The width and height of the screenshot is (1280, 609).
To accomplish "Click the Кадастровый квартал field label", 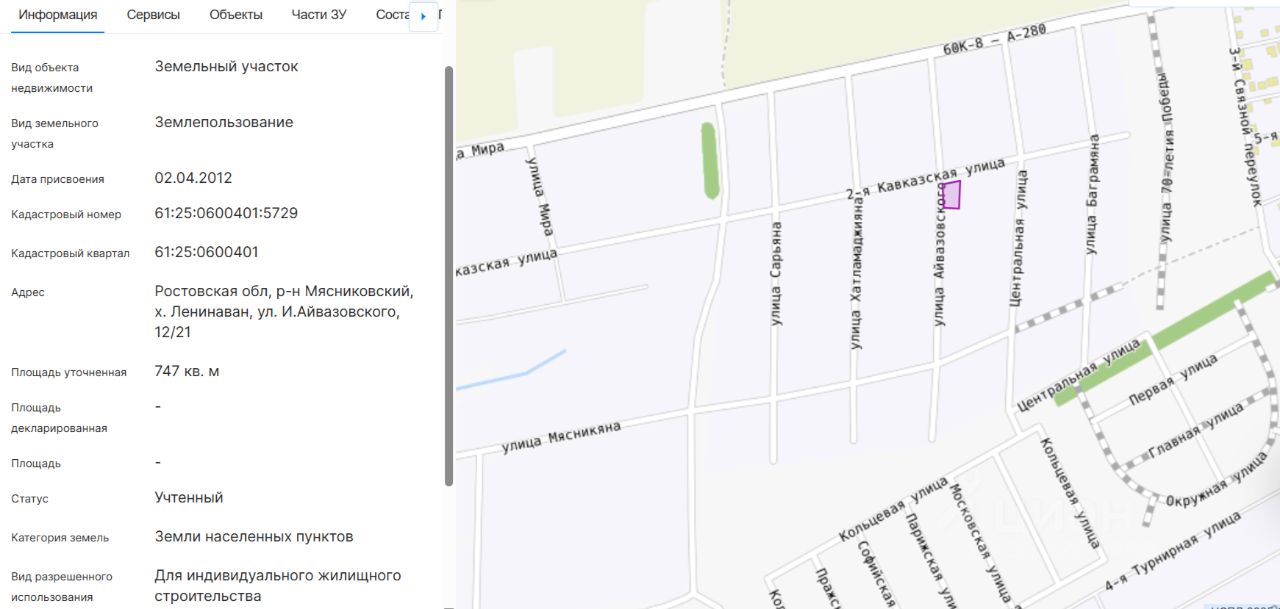I will [x=70, y=253].
